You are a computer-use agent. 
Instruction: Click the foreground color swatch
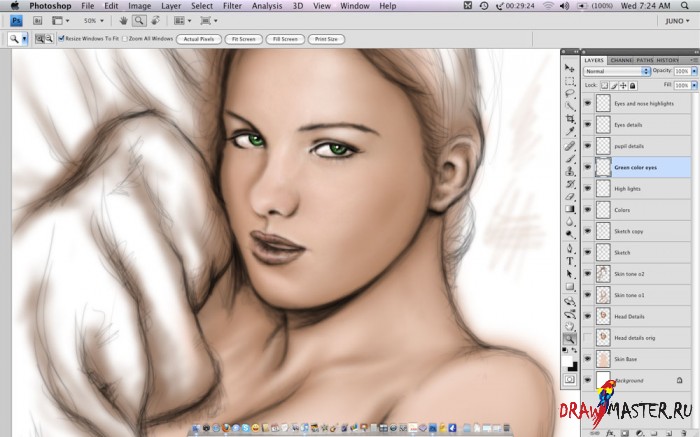tap(567, 361)
